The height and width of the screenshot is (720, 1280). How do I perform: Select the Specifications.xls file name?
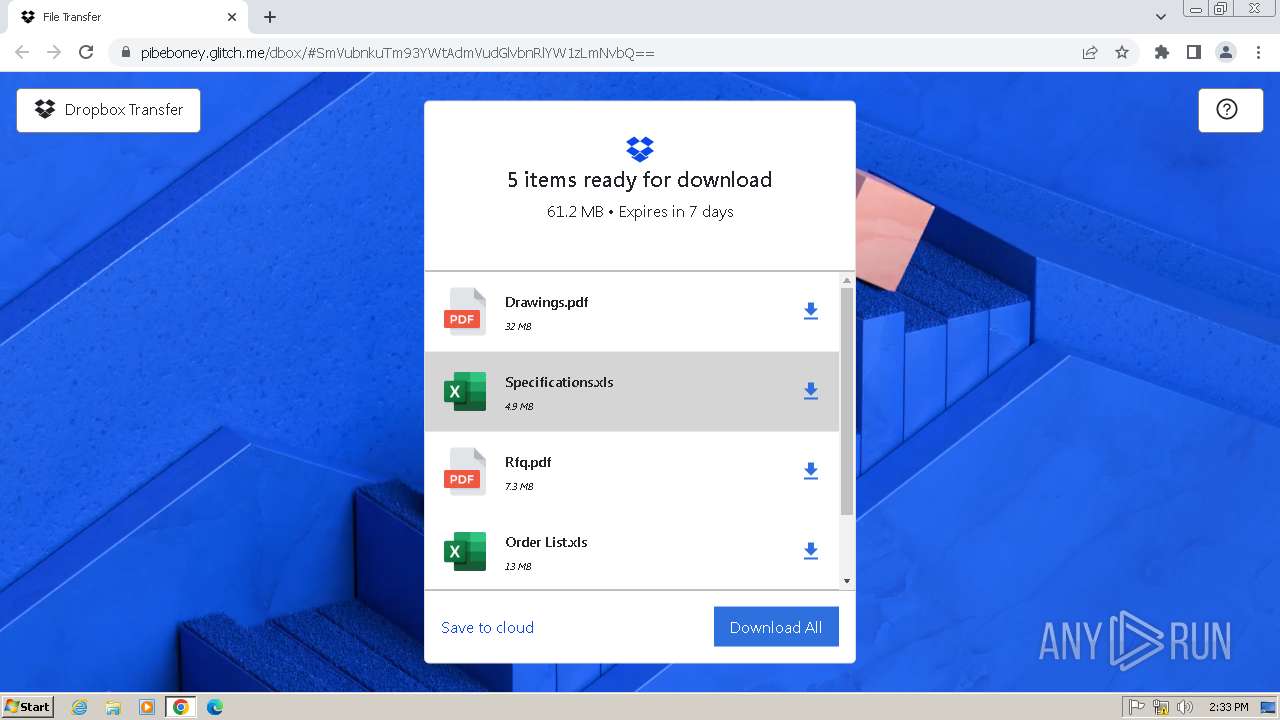tap(559, 382)
